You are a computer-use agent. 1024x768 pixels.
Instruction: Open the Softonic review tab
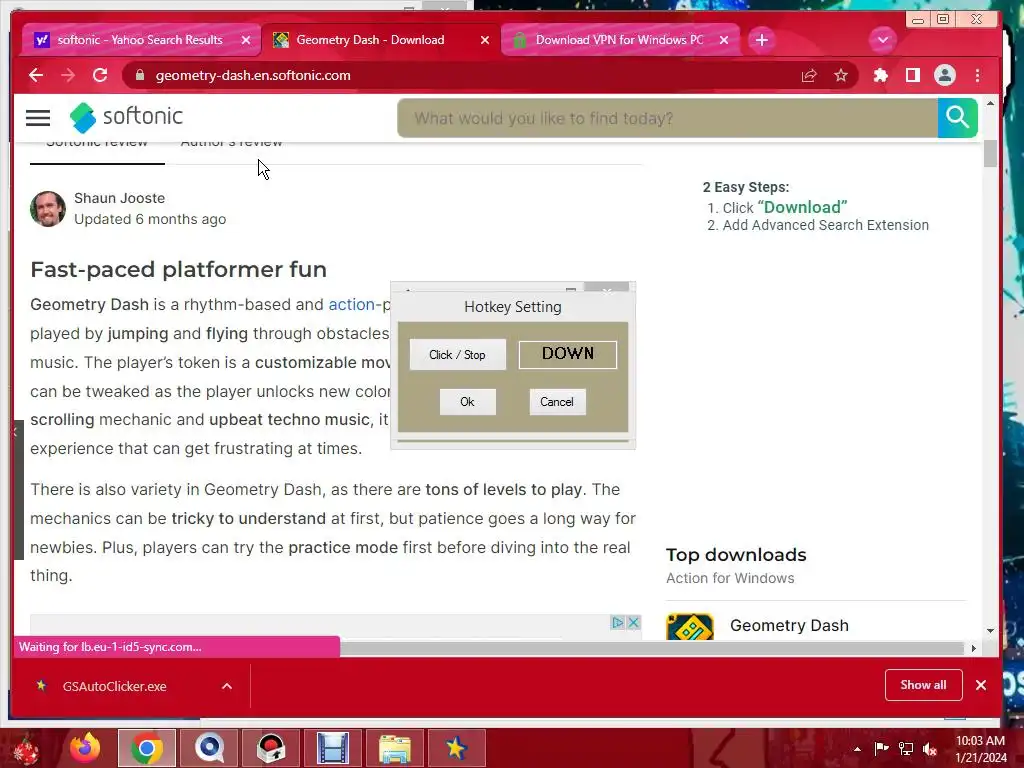click(x=97, y=144)
